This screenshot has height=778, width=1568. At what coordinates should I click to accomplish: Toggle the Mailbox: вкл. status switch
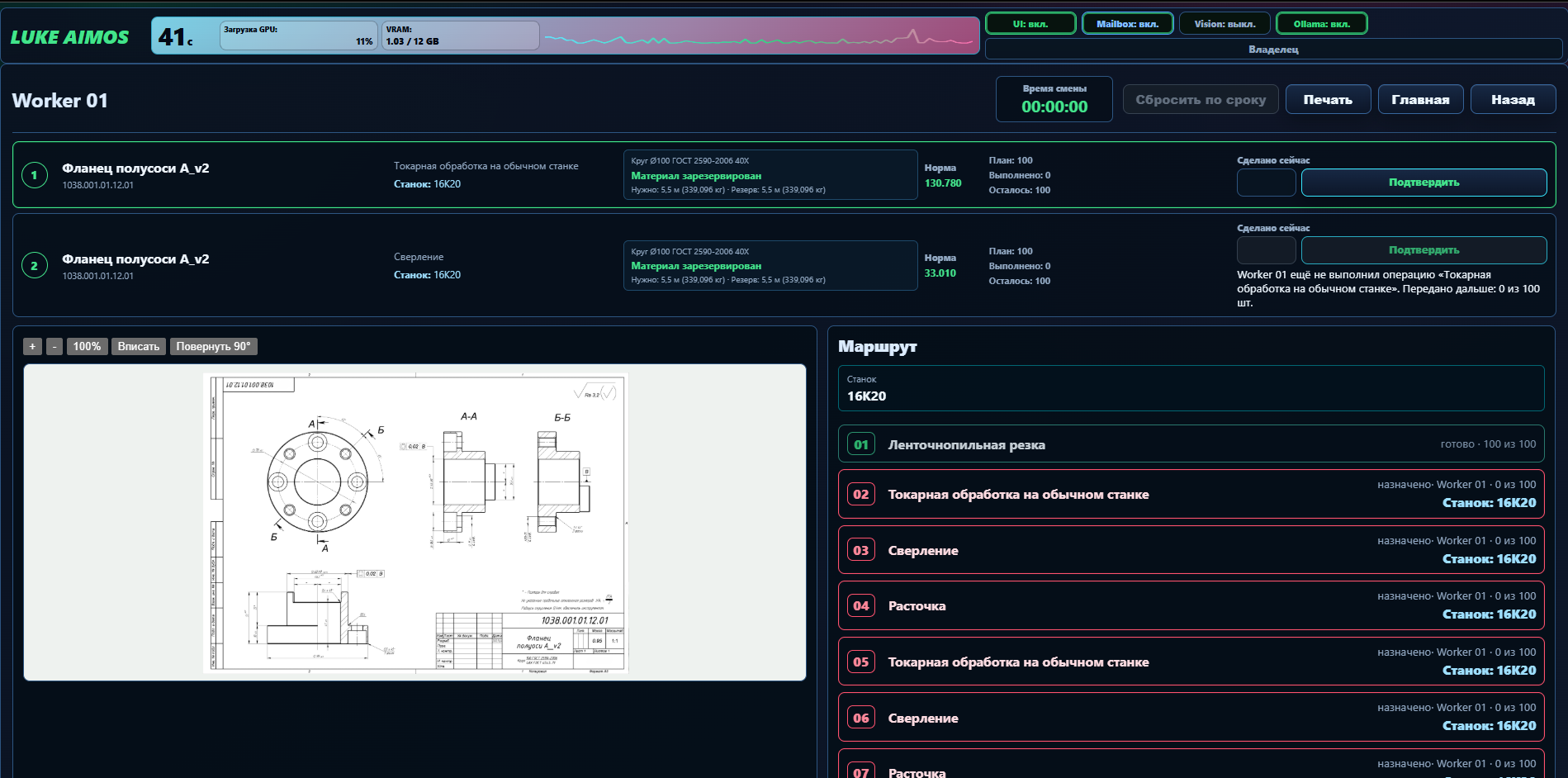1127,24
